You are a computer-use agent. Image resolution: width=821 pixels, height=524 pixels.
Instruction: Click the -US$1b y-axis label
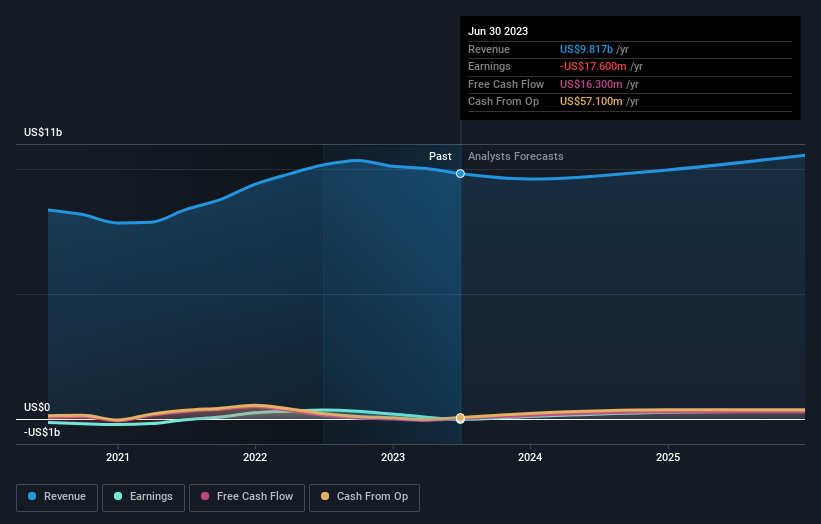click(42, 432)
